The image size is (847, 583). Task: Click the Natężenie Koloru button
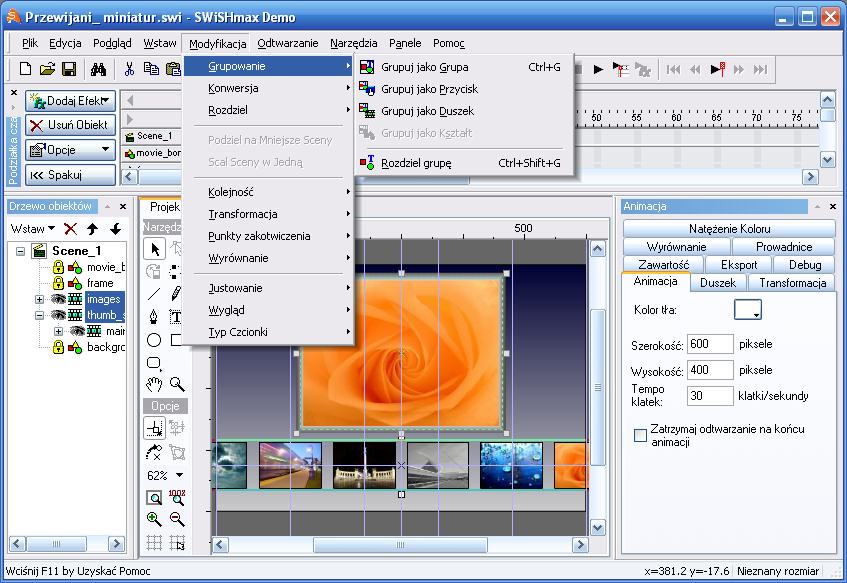pyautogui.click(x=729, y=229)
